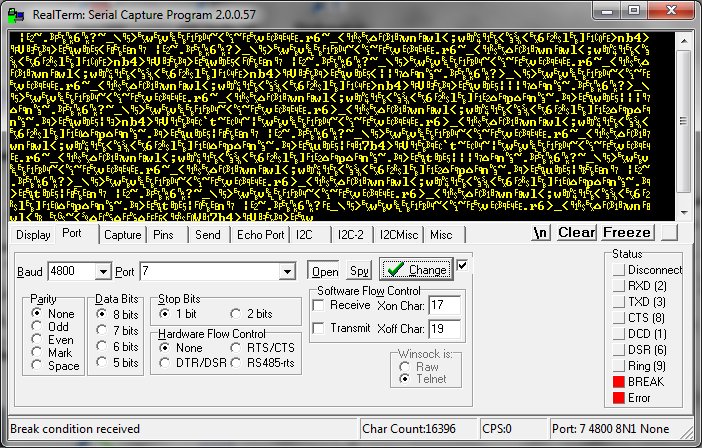Select Odd parity

pos(50,327)
